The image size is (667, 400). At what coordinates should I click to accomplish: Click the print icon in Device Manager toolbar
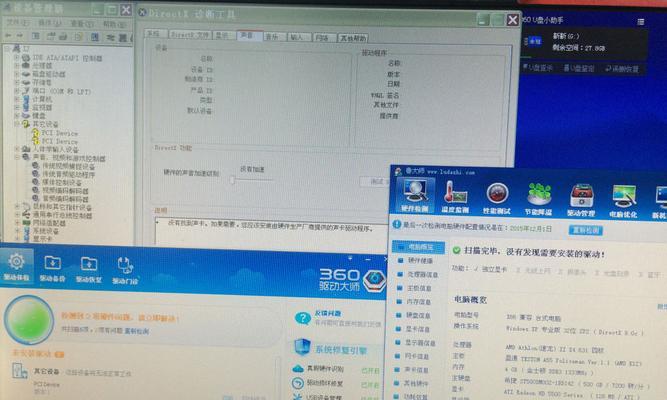(63, 37)
